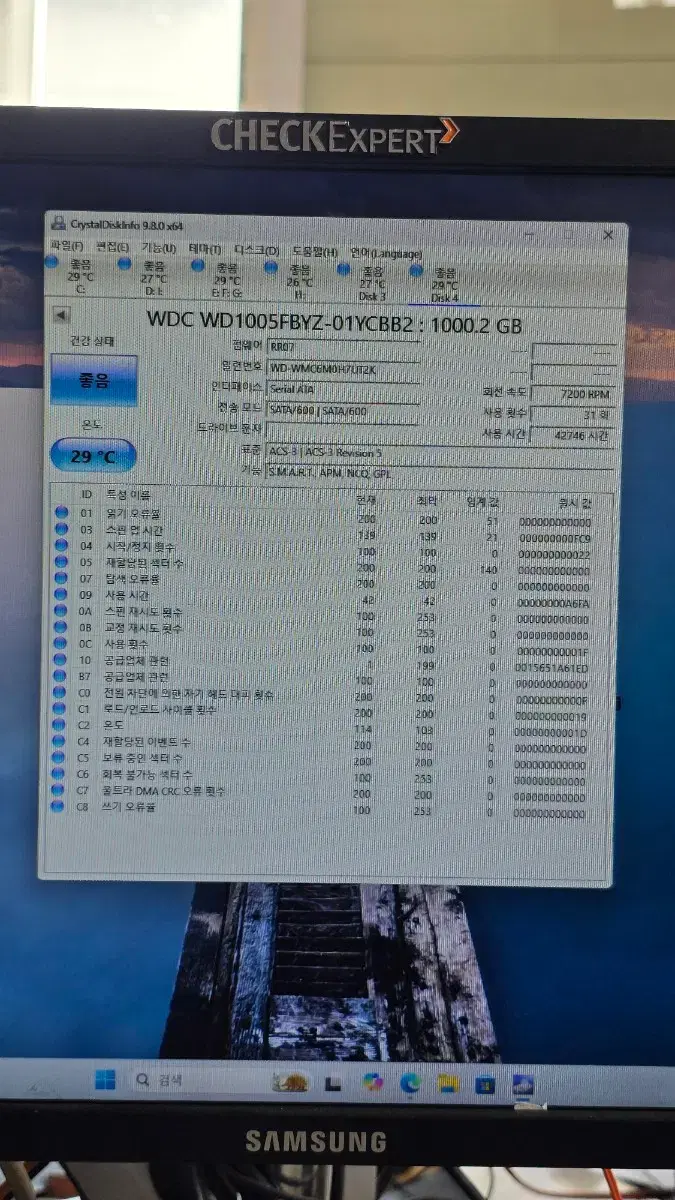675x1200 pixels.
Task: Open the 언어(Language) menu
Action: (385, 253)
